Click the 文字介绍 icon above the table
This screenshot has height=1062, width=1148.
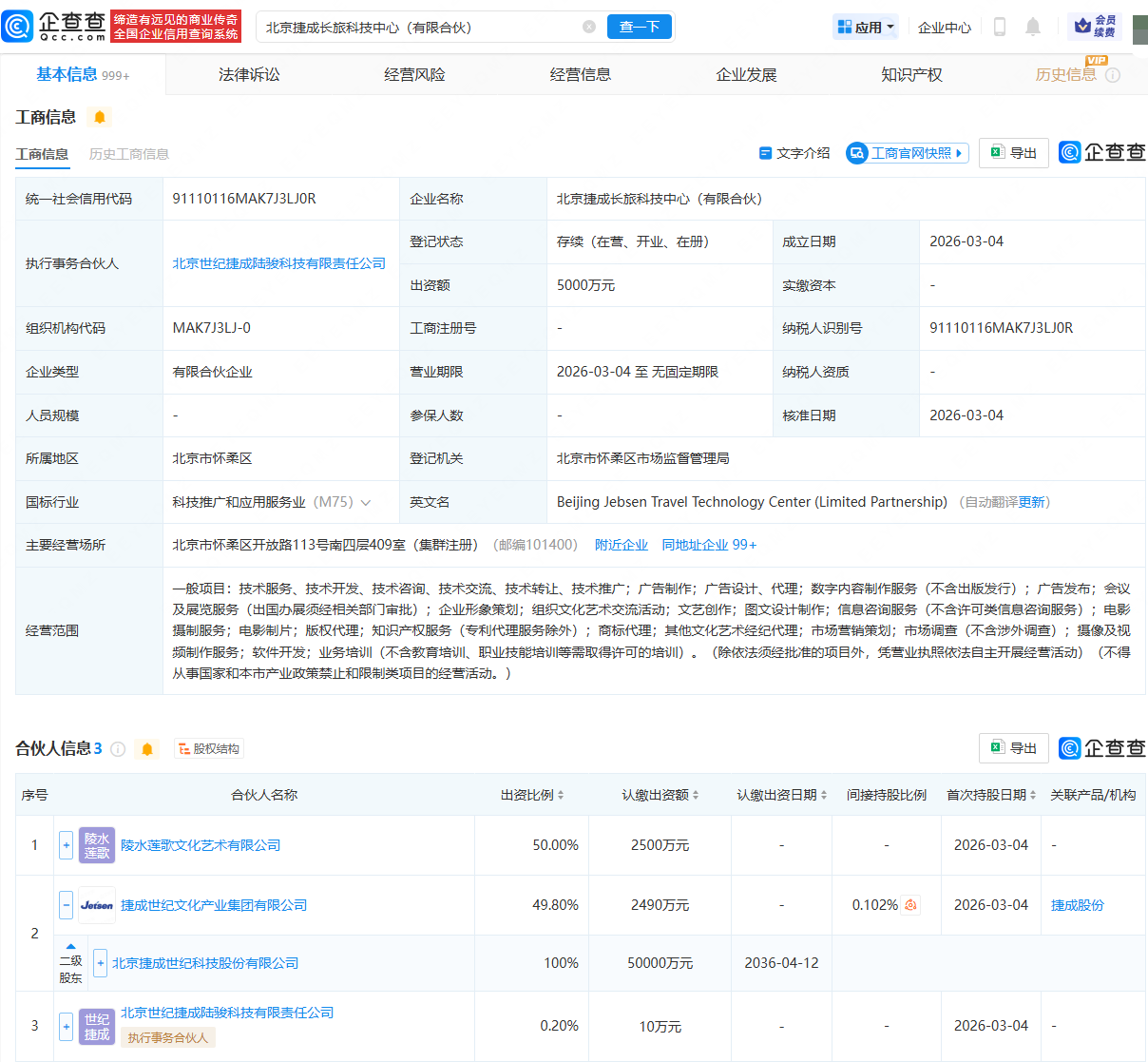click(x=794, y=153)
